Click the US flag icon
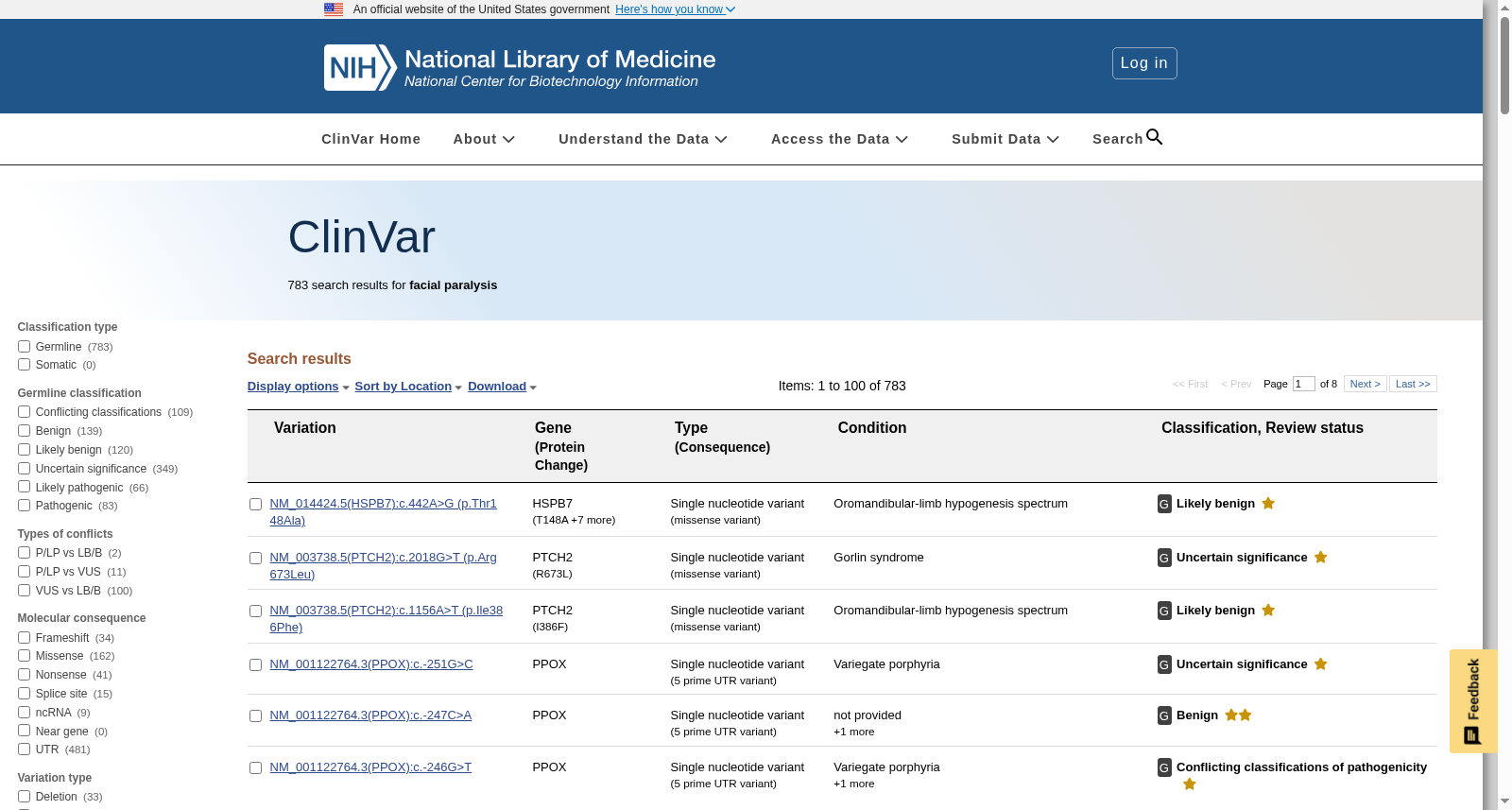 (334, 9)
